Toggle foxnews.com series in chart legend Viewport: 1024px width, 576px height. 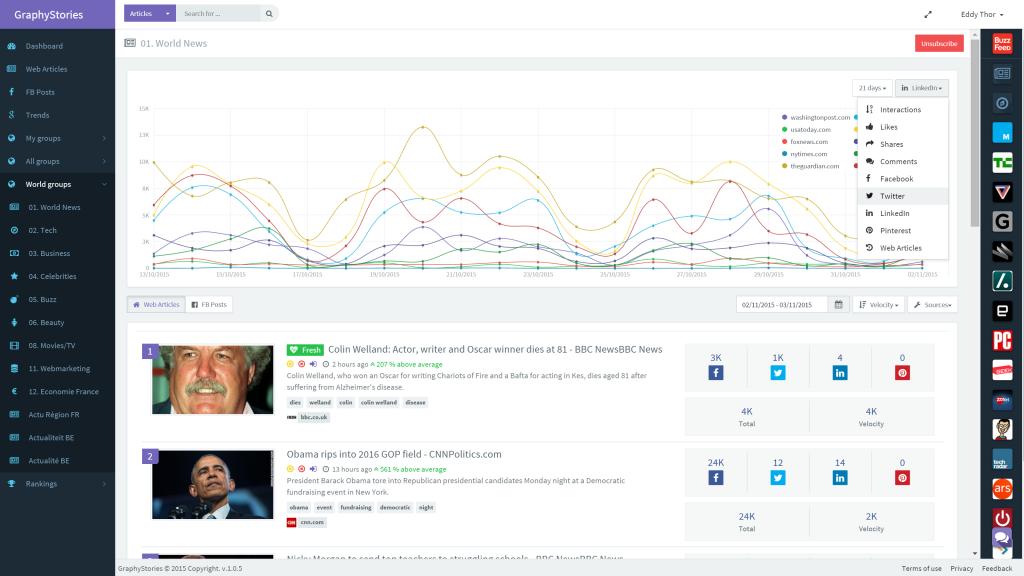805,142
